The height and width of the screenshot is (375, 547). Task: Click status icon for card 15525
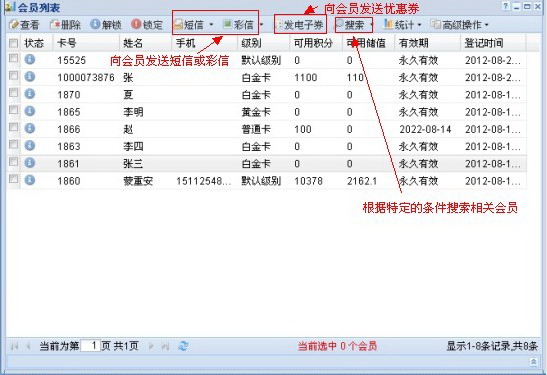click(30, 59)
